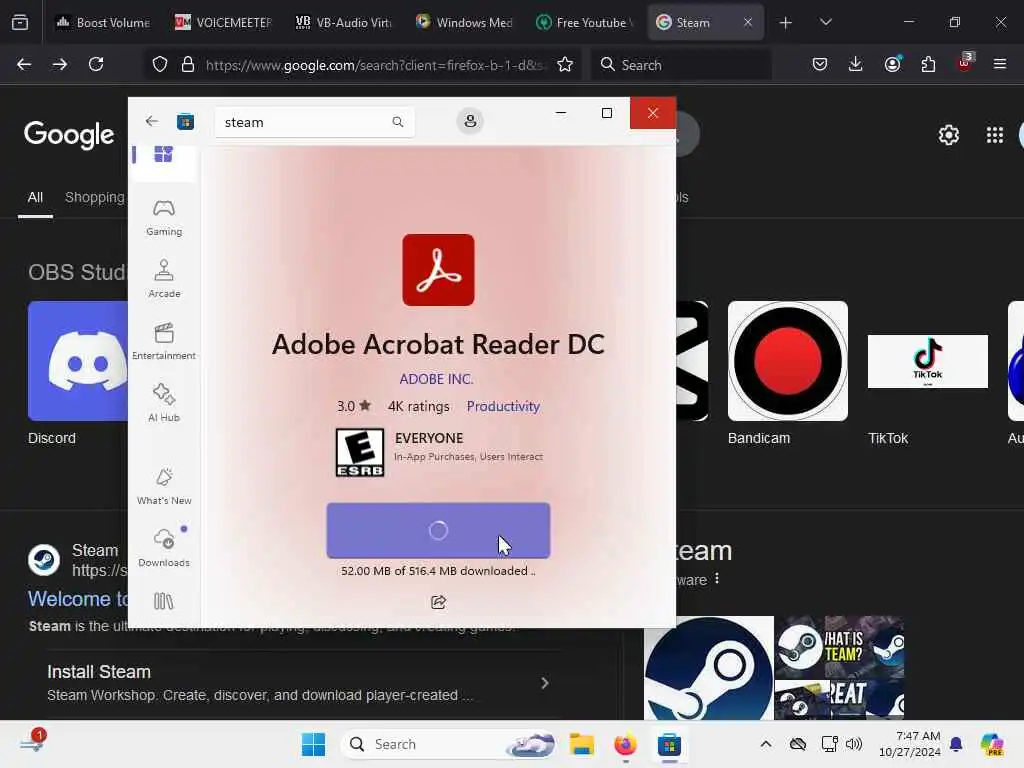1024x768 pixels.
Task: Click Firefox tracking protection shield icon
Action: pyautogui.click(x=160, y=64)
